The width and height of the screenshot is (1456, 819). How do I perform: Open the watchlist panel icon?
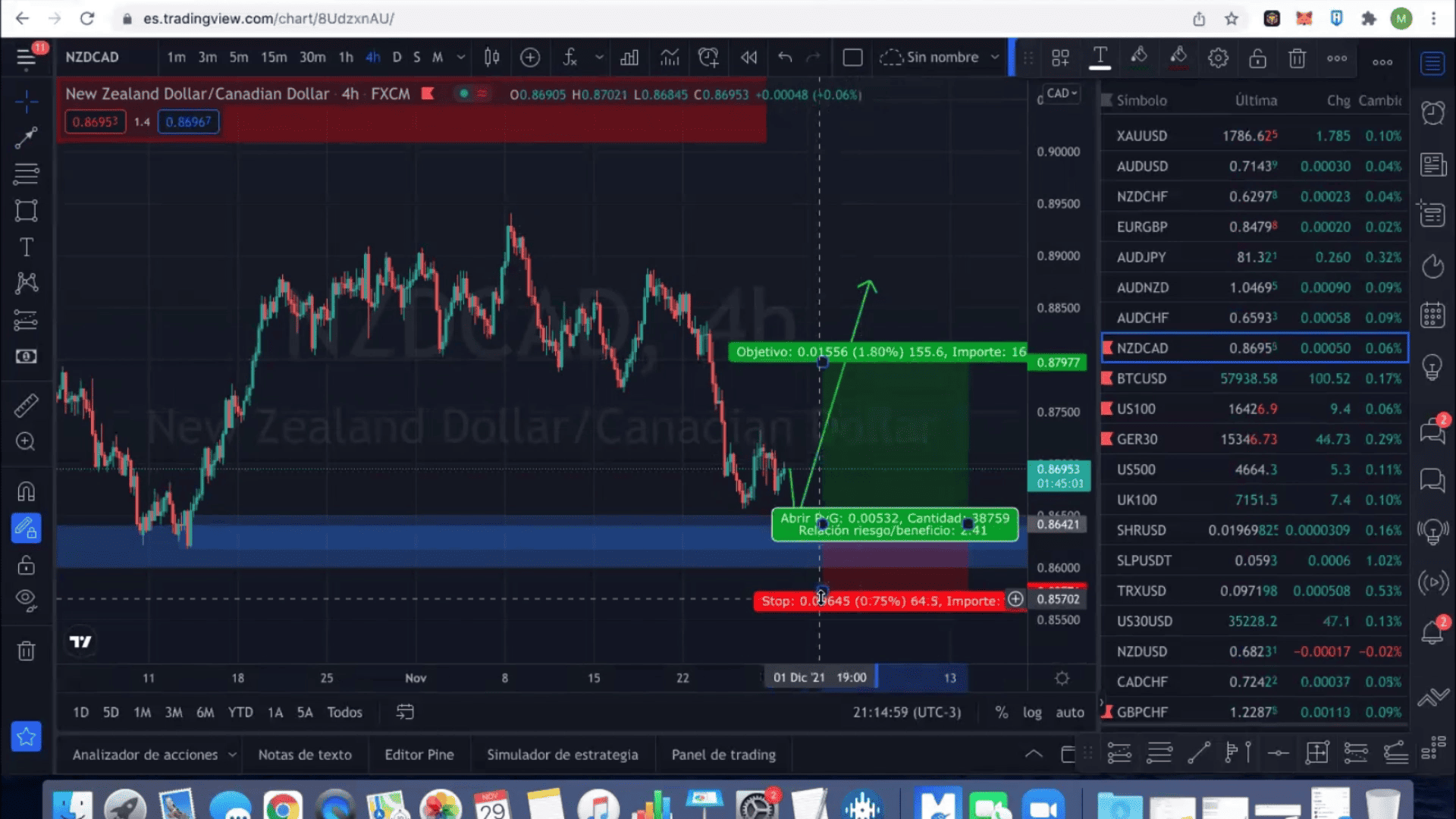[1432, 64]
